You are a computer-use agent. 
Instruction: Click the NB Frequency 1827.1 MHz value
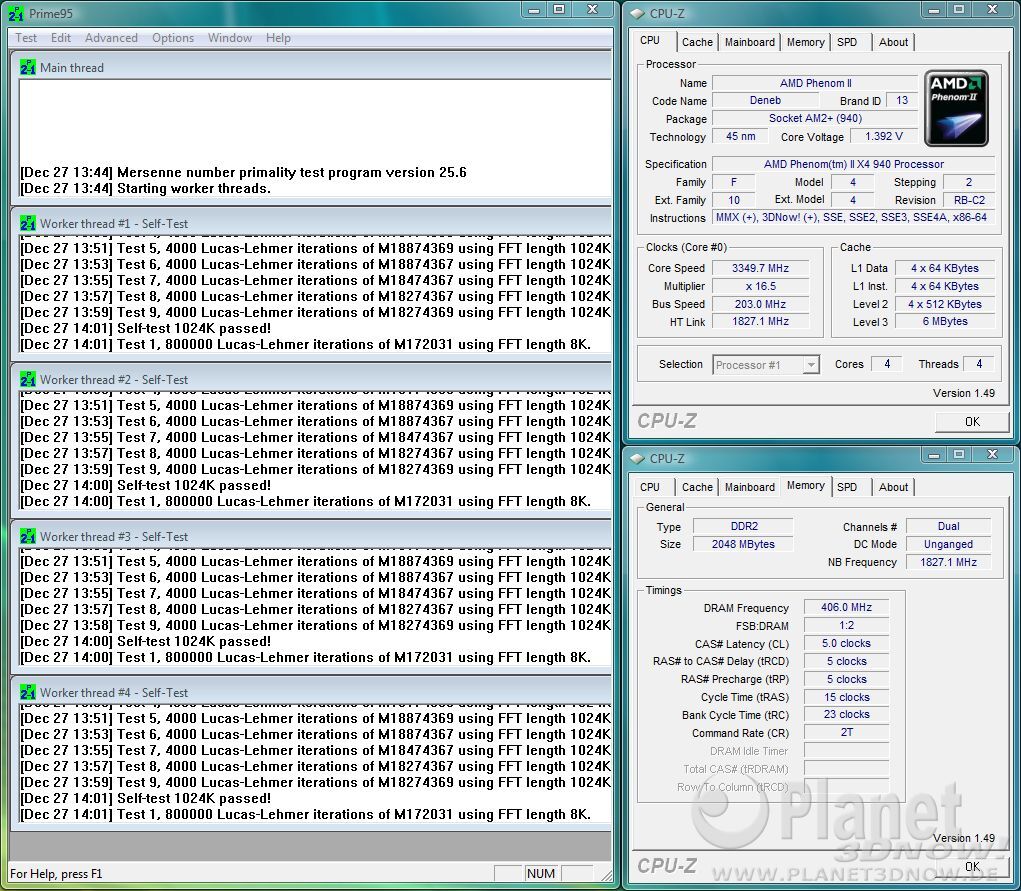[x=948, y=562]
